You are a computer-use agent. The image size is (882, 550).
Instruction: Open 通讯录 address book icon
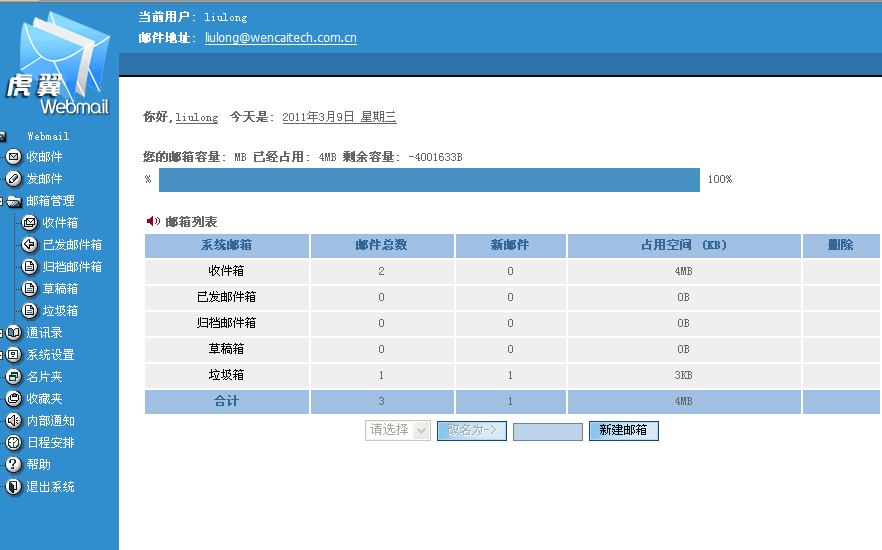[x=14, y=333]
